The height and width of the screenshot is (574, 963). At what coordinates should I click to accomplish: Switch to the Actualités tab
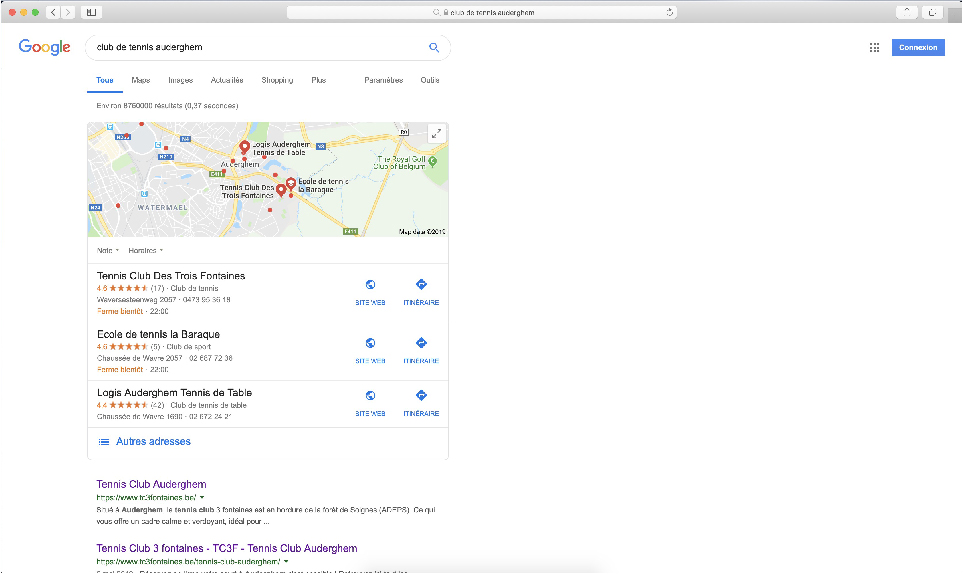click(x=227, y=80)
